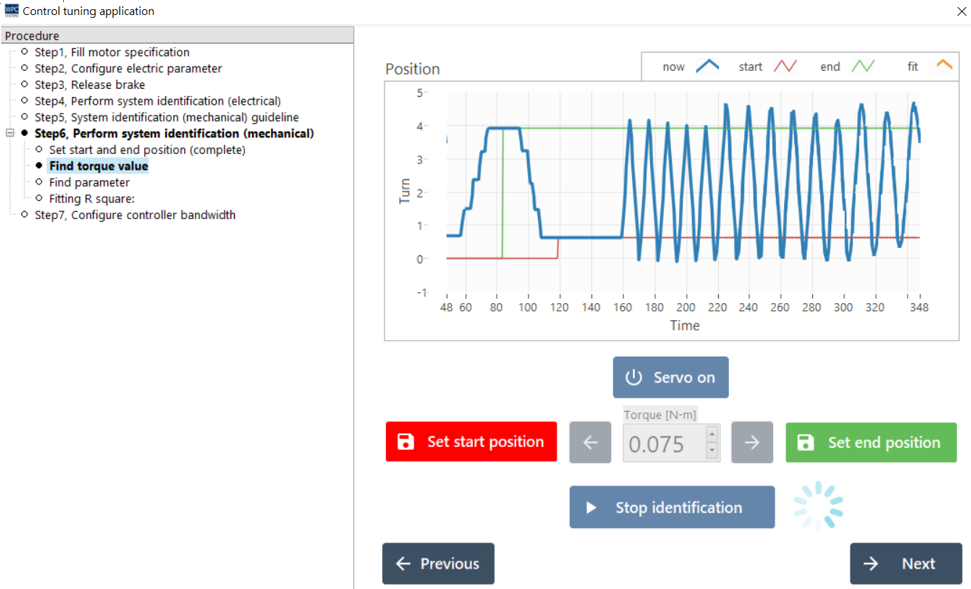
Task: Collapse the Step6 tree node
Action: tap(9, 133)
